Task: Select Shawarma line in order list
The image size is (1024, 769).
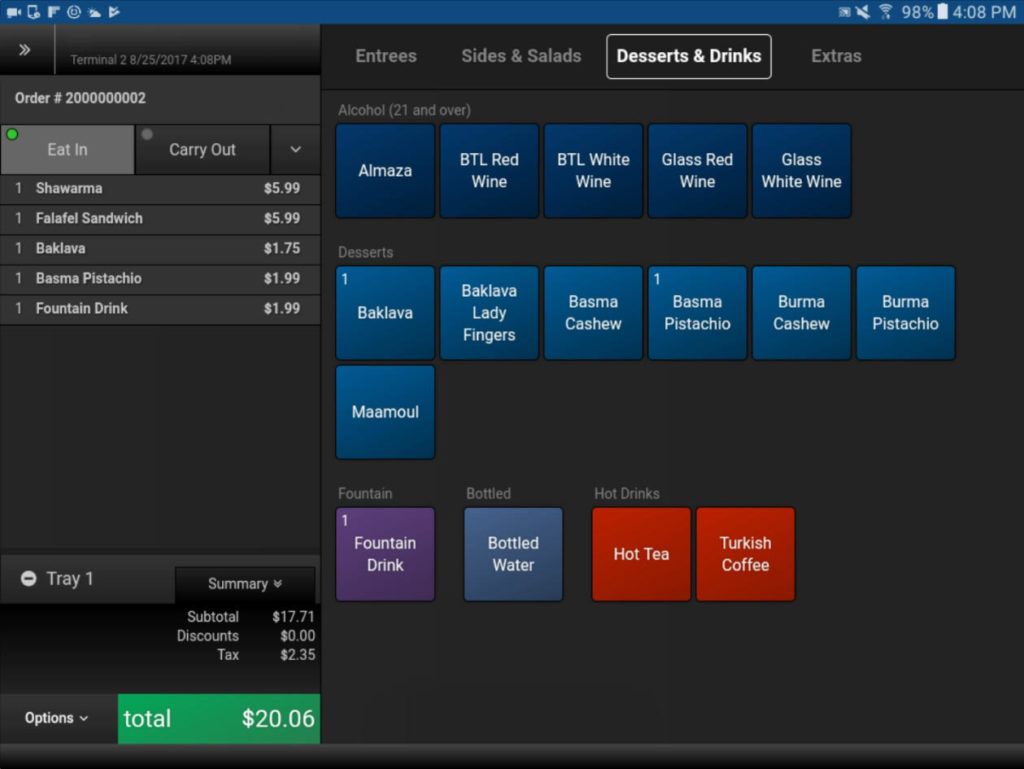Action: tap(160, 188)
